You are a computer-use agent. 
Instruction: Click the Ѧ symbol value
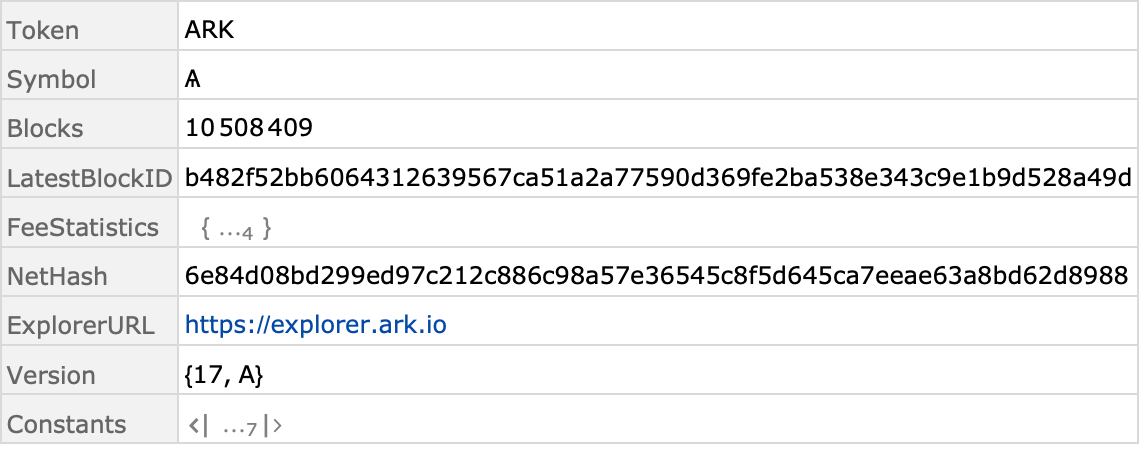click(x=193, y=79)
